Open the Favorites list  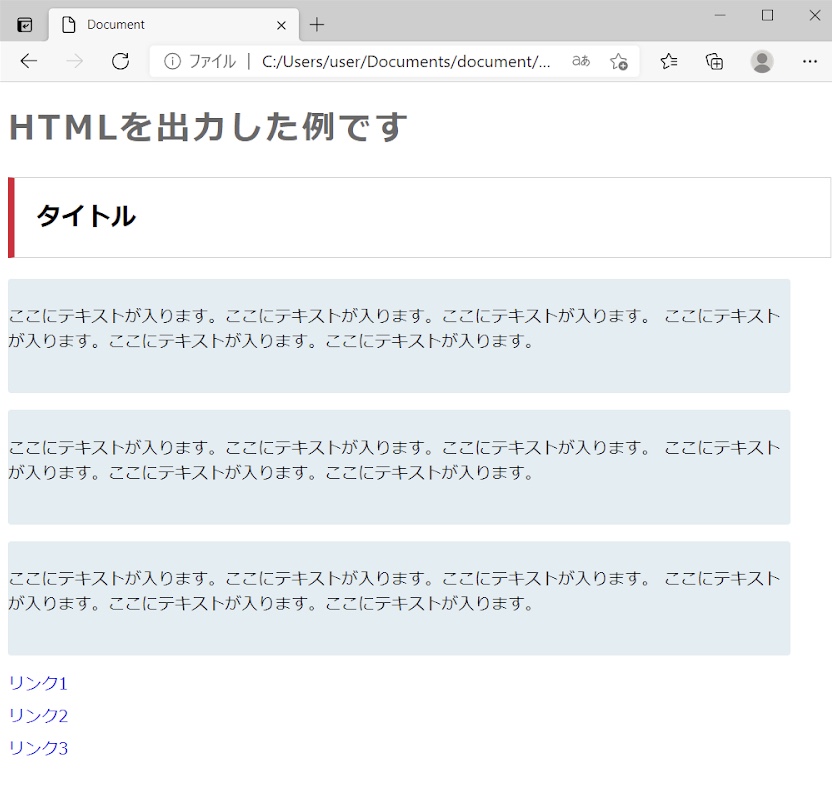coord(669,62)
